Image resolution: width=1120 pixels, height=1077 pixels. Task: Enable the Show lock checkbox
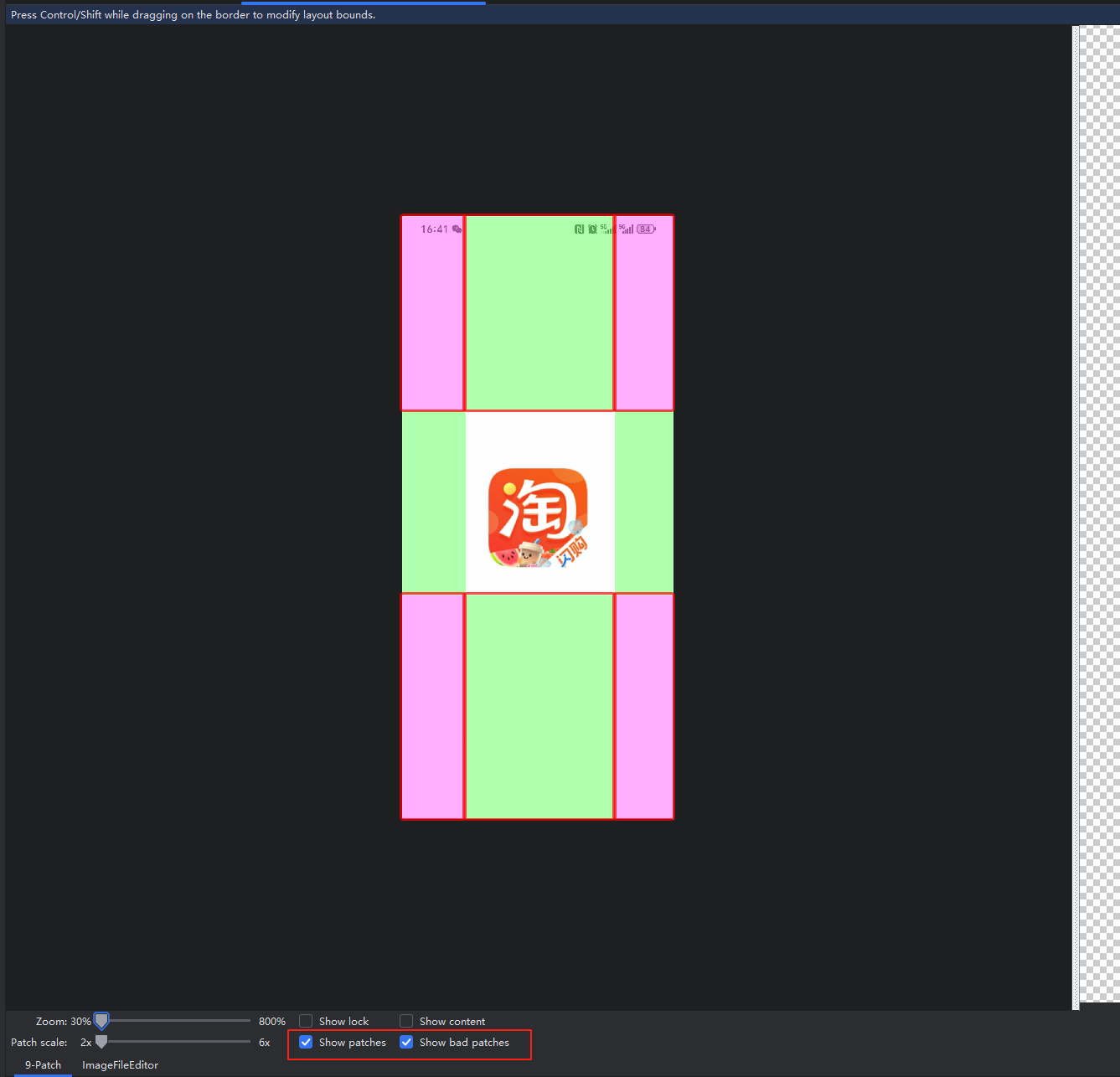click(x=306, y=1021)
